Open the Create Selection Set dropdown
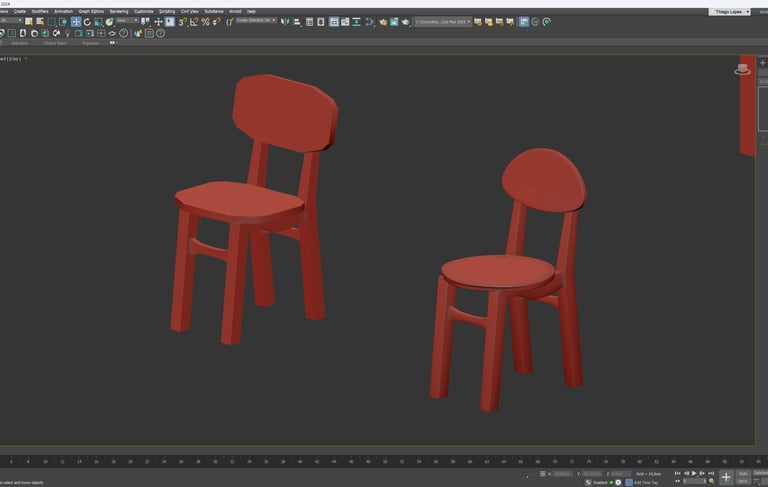Screen dimensions: 768x487 [x=256, y=20]
